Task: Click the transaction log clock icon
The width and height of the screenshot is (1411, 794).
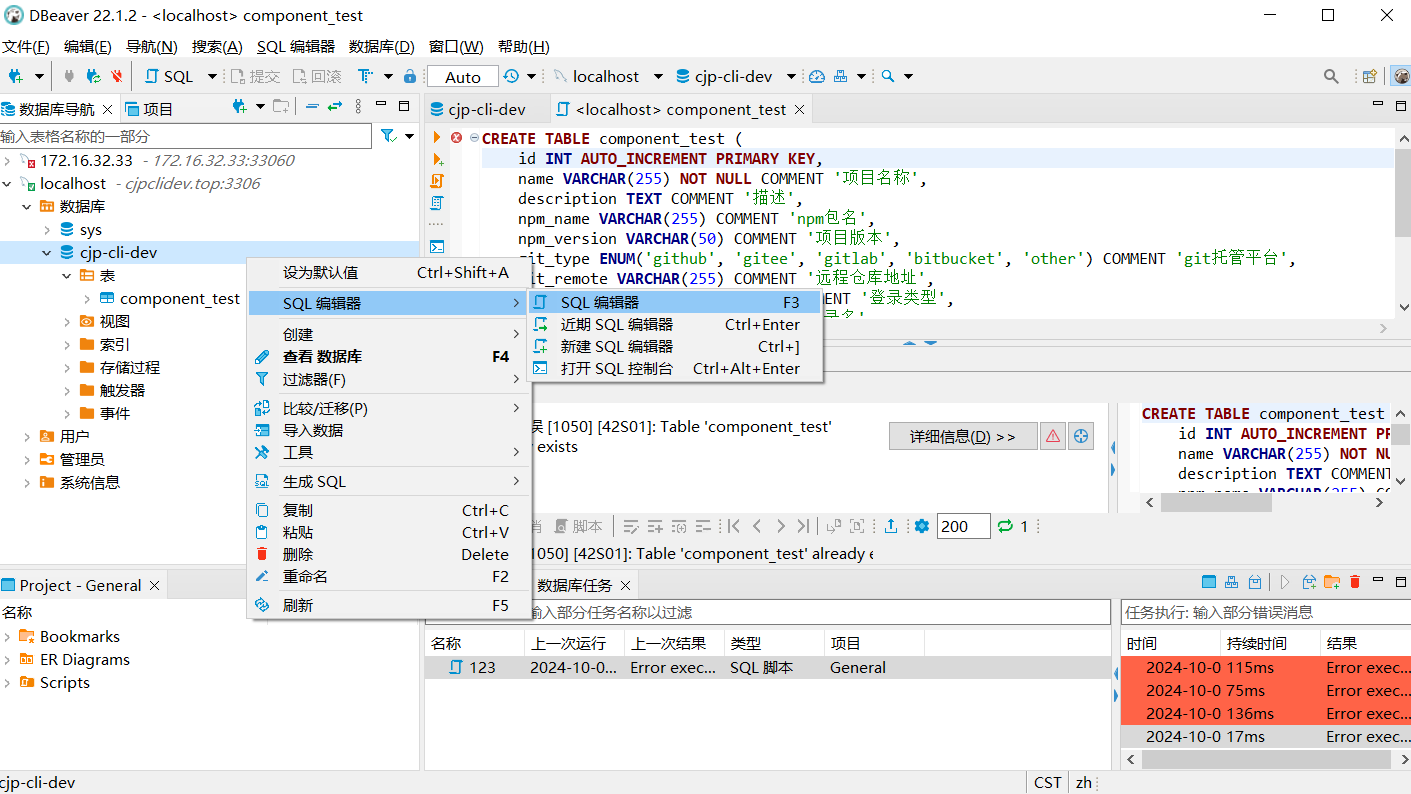Action: tap(511, 76)
